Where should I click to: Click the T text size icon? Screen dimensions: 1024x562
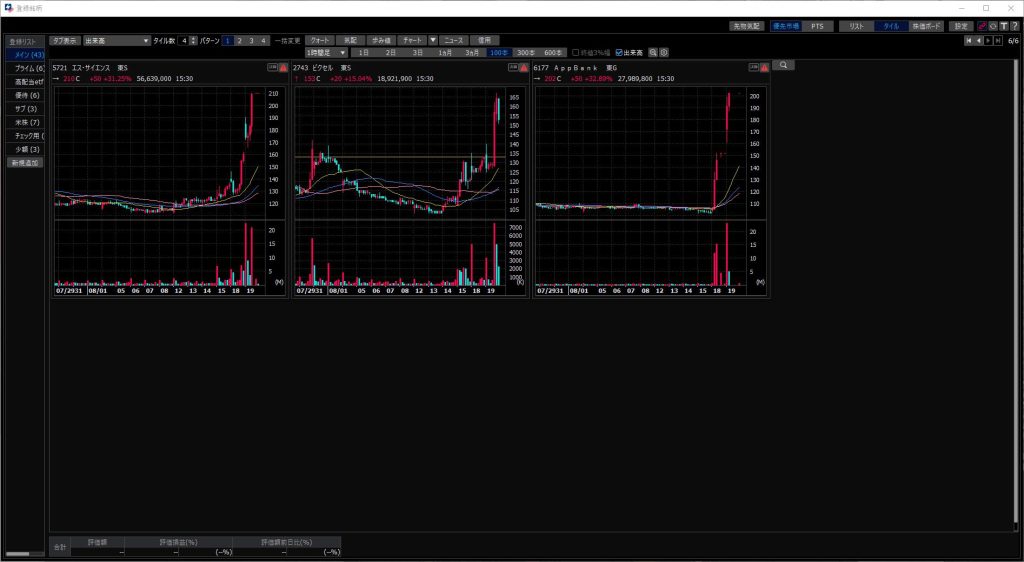[x=1003, y=26]
